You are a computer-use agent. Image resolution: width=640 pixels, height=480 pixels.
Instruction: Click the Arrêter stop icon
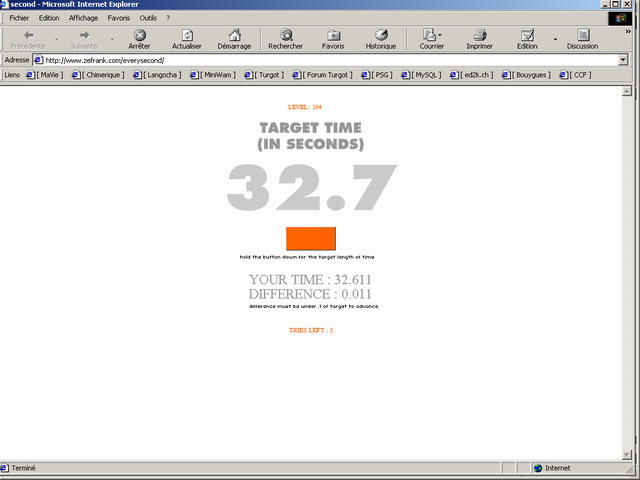pyautogui.click(x=140, y=35)
